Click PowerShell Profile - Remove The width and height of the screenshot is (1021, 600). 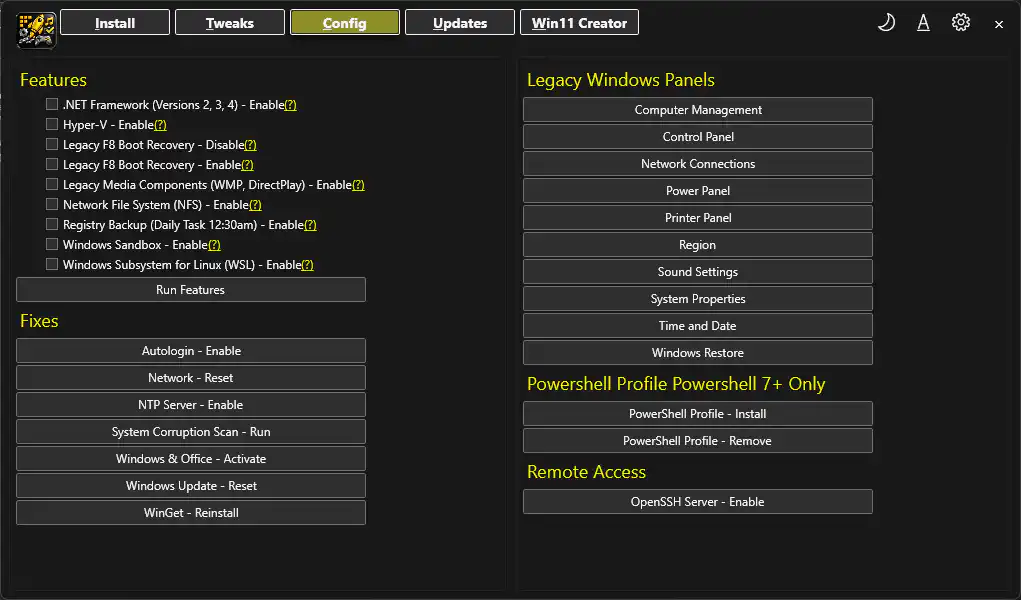698,441
